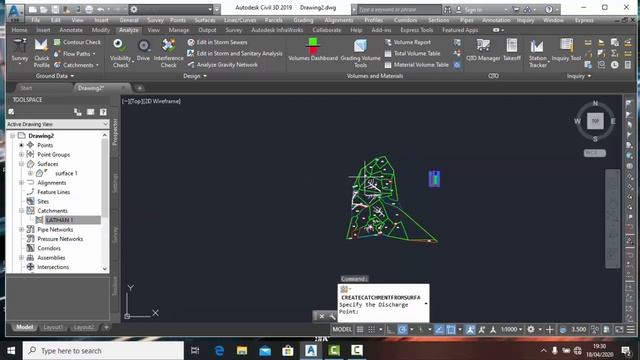Screen dimensions: 640x360
Task: Generate a Volume Report
Action: point(408,42)
